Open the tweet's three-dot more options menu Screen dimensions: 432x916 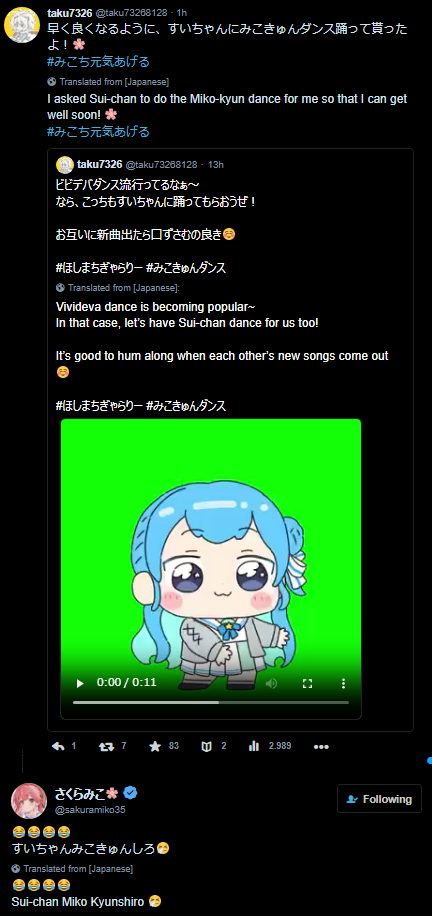click(321, 747)
